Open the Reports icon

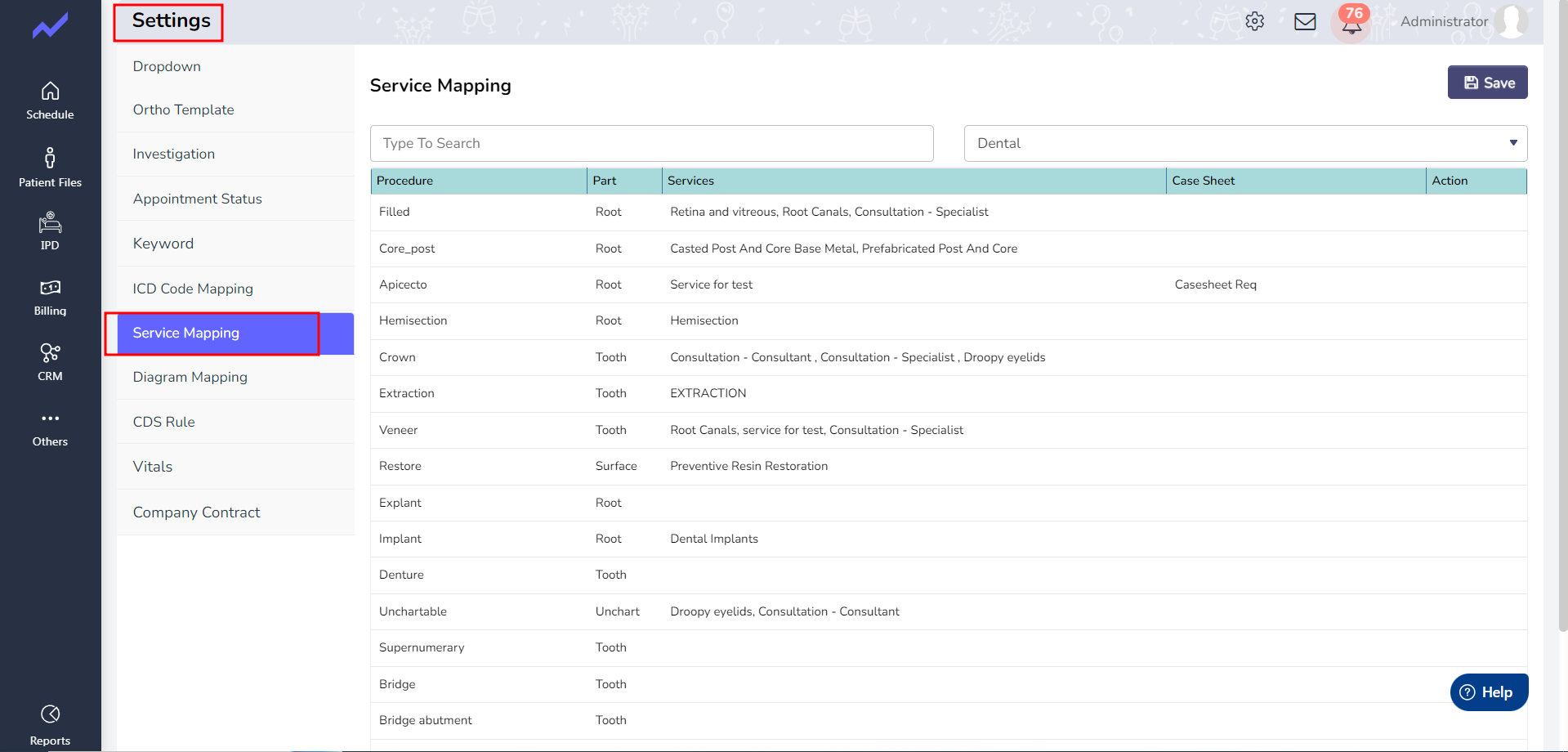tap(50, 714)
